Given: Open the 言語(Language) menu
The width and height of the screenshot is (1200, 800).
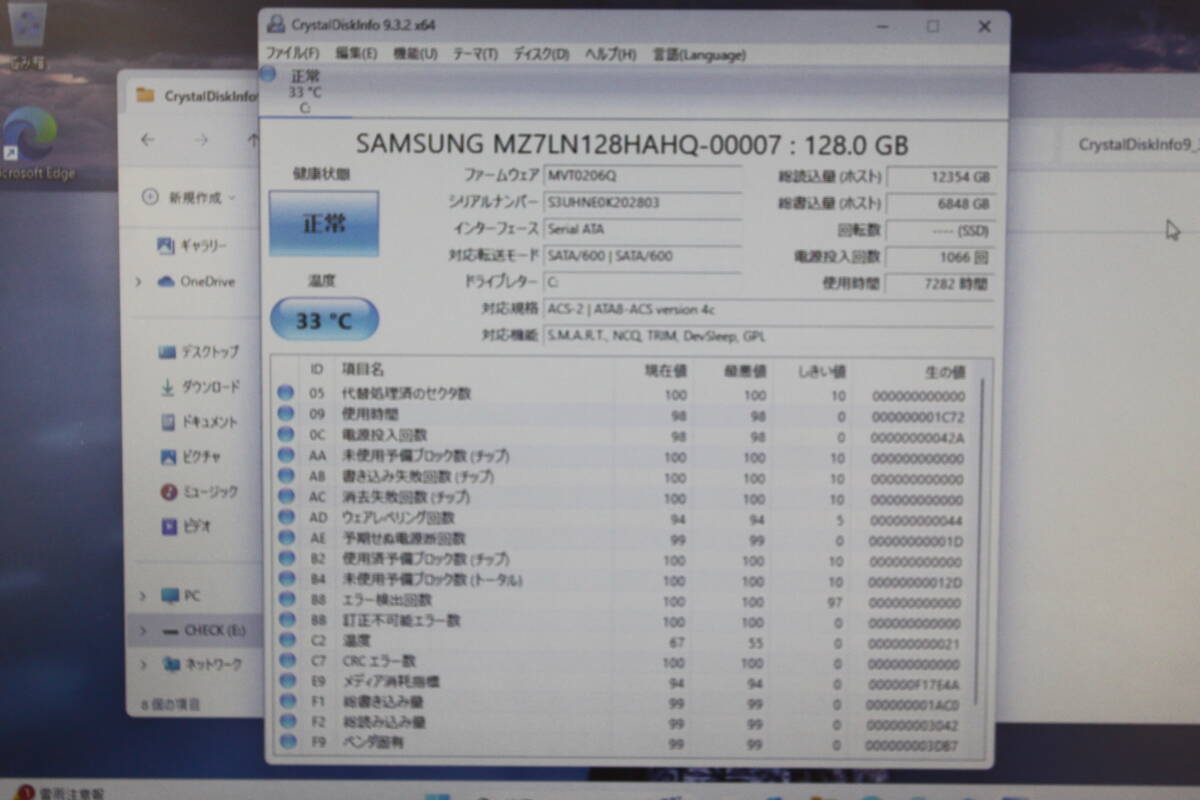Looking at the screenshot, I should [699, 54].
